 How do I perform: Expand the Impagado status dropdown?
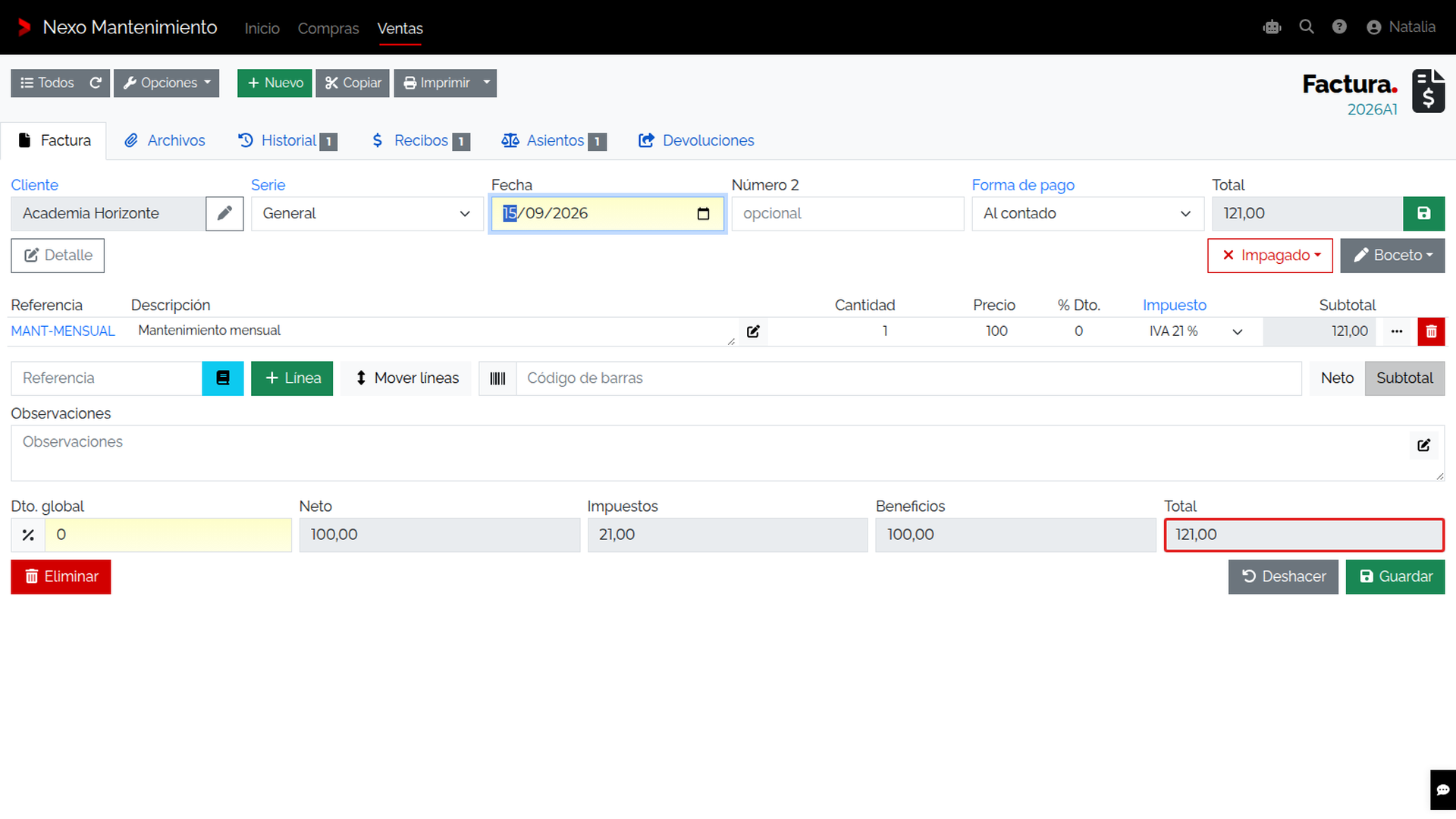click(1270, 256)
